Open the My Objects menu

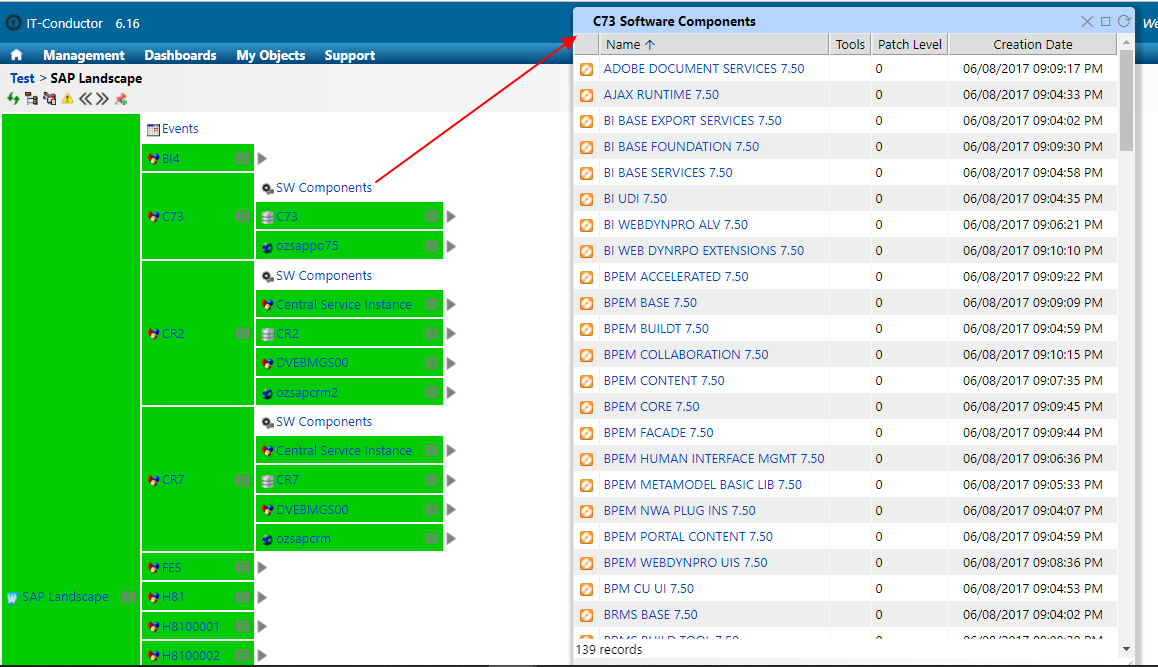click(x=270, y=56)
